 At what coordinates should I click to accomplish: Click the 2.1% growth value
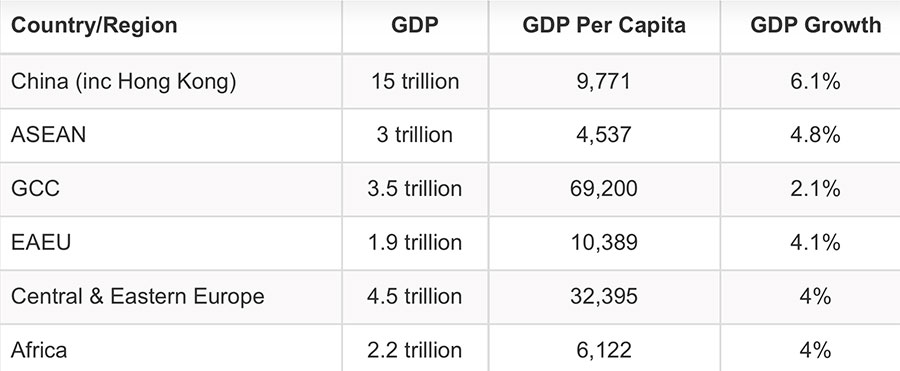tap(815, 189)
